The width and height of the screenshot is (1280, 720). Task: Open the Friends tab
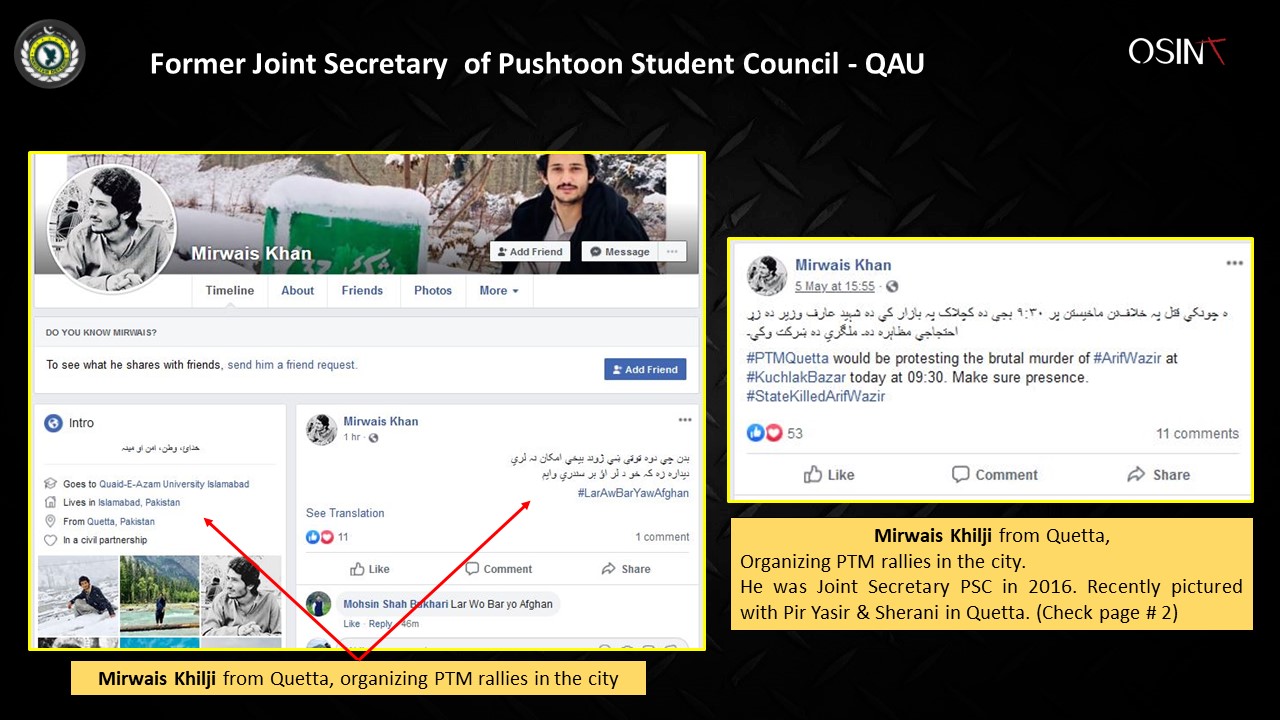tap(362, 291)
